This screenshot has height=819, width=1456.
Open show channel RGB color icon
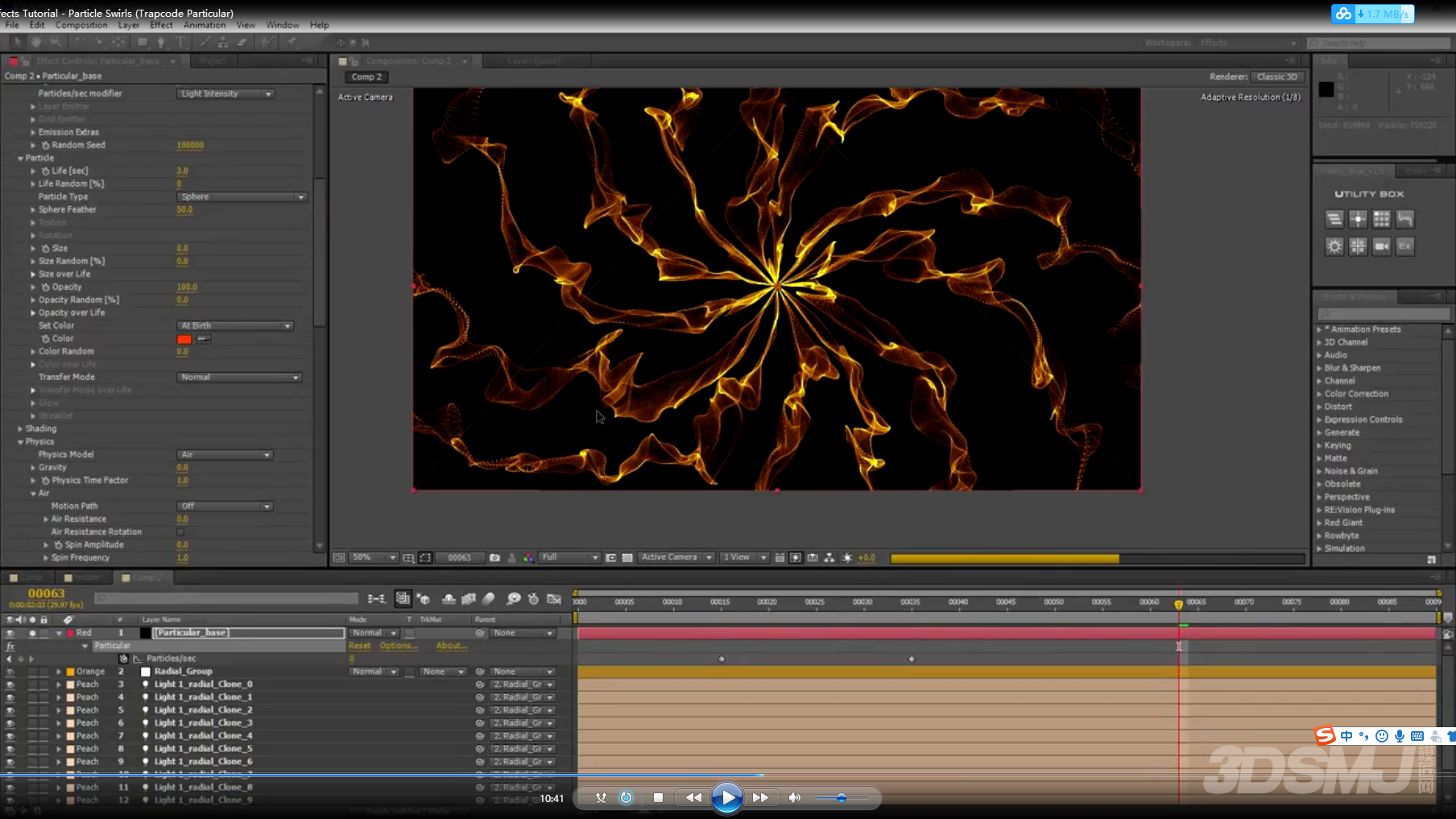point(527,557)
